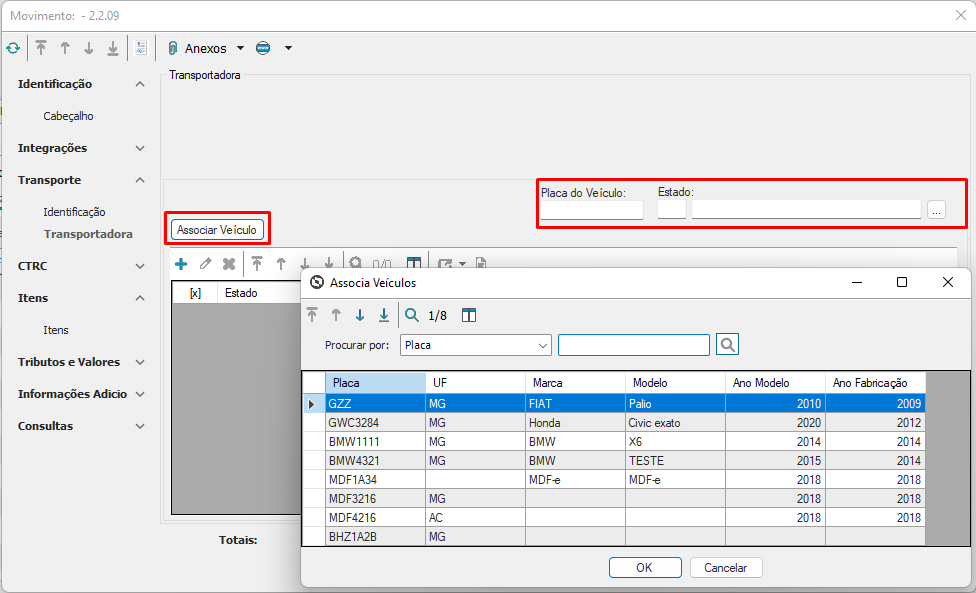Expand the Consultas section

coord(140,426)
